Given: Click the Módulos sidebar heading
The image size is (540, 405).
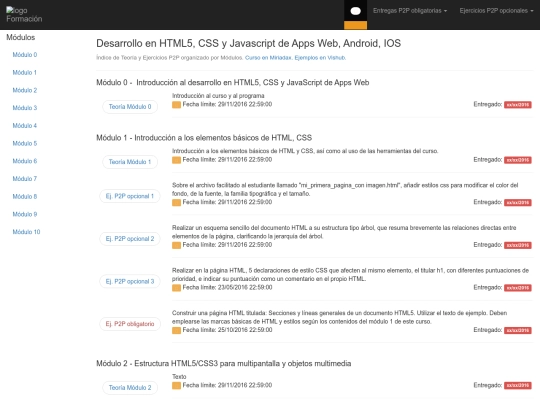Looking at the screenshot, I should 21,37.
